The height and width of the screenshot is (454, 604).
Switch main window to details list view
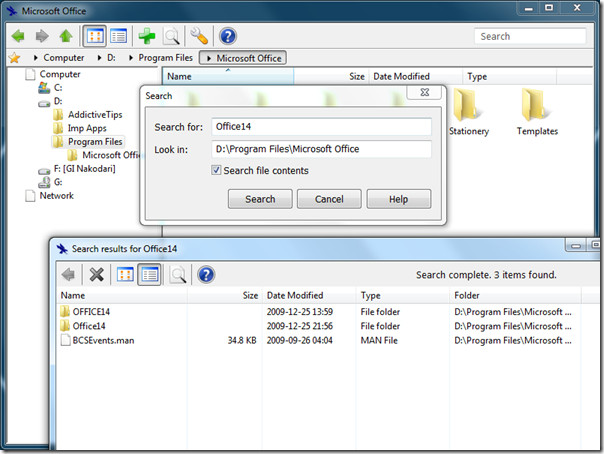tap(119, 36)
